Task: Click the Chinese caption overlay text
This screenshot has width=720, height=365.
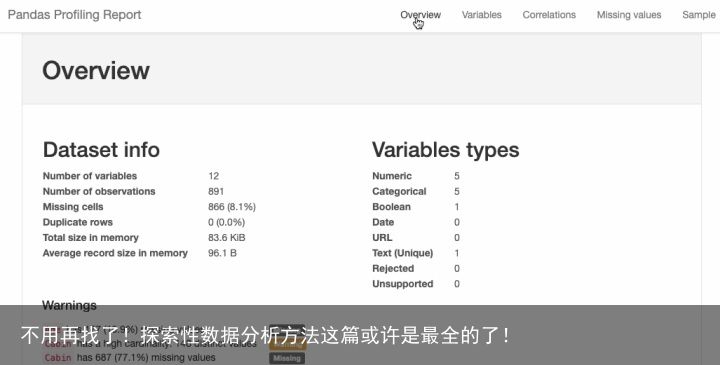Action: (x=266, y=336)
